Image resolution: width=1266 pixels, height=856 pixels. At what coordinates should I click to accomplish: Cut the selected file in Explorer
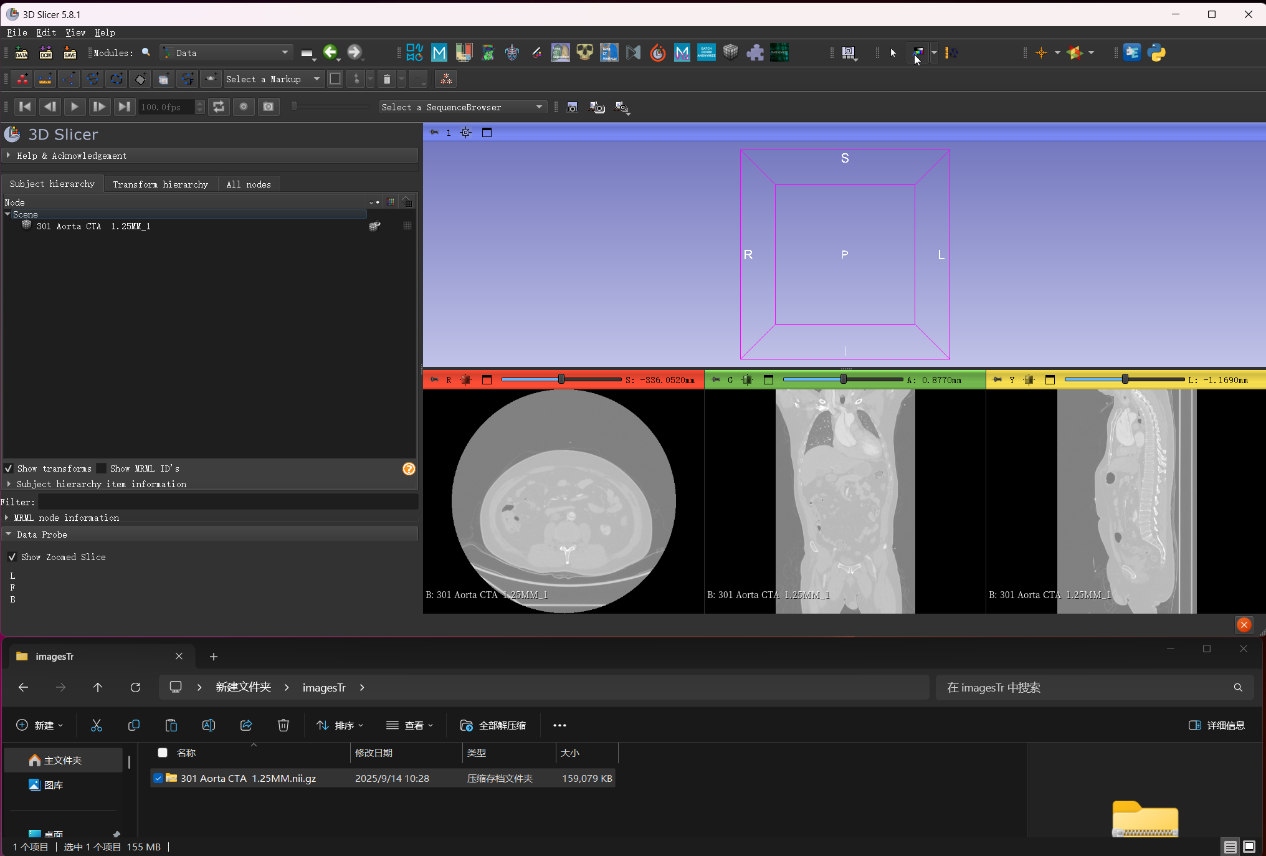96,725
